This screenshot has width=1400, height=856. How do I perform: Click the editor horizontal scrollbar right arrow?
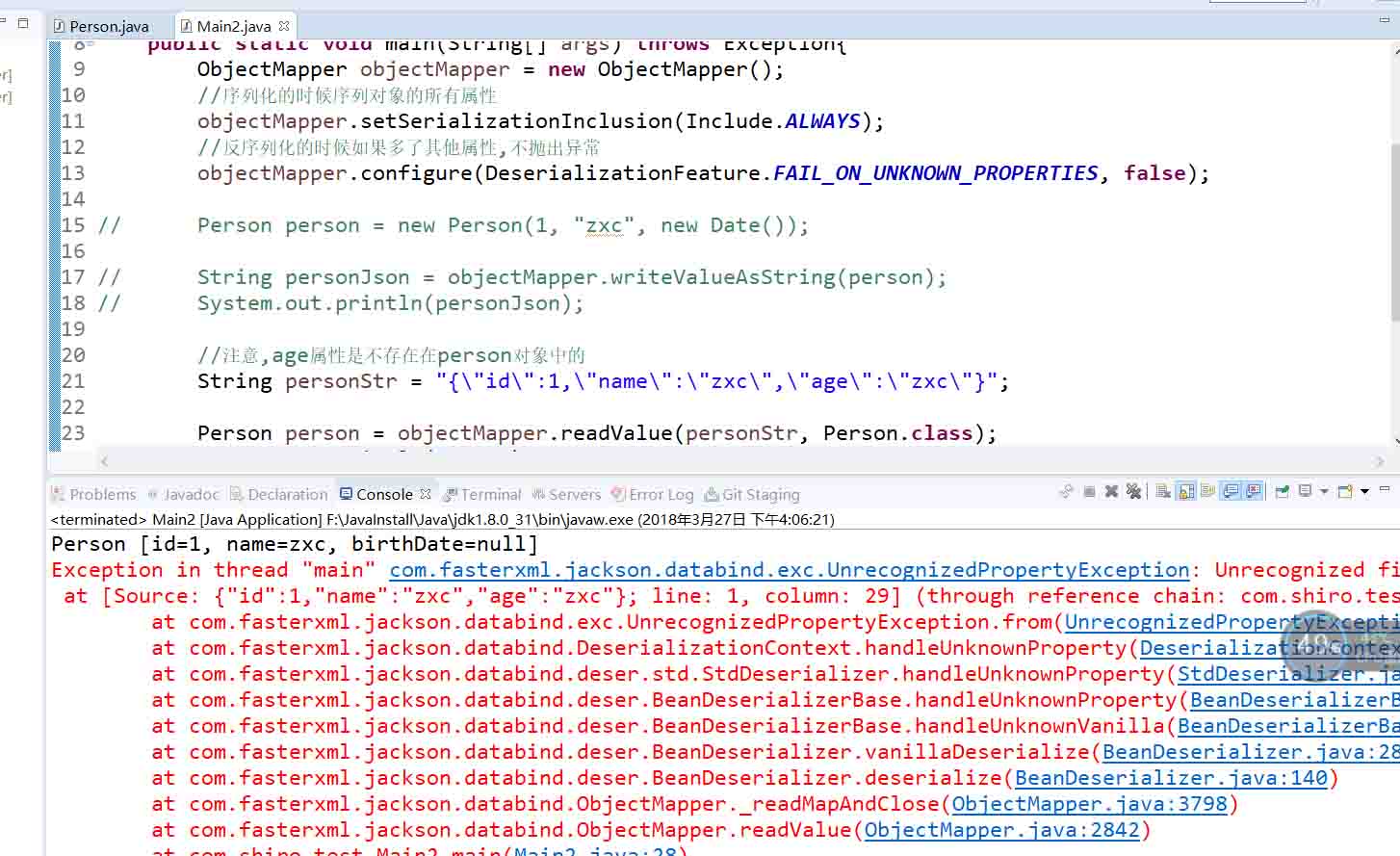[1379, 461]
